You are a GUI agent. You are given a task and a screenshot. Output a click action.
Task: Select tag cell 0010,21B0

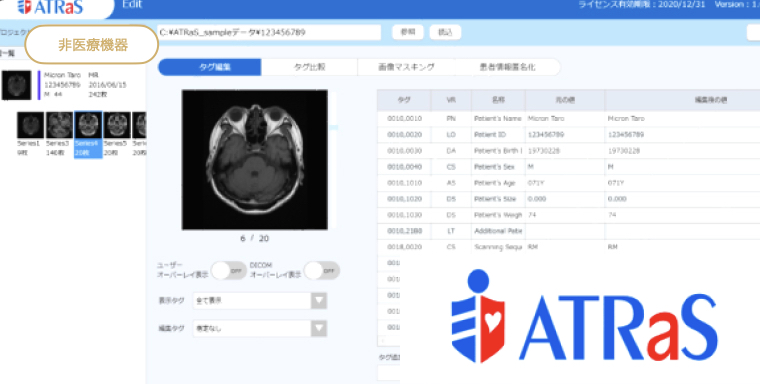point(404,231)
